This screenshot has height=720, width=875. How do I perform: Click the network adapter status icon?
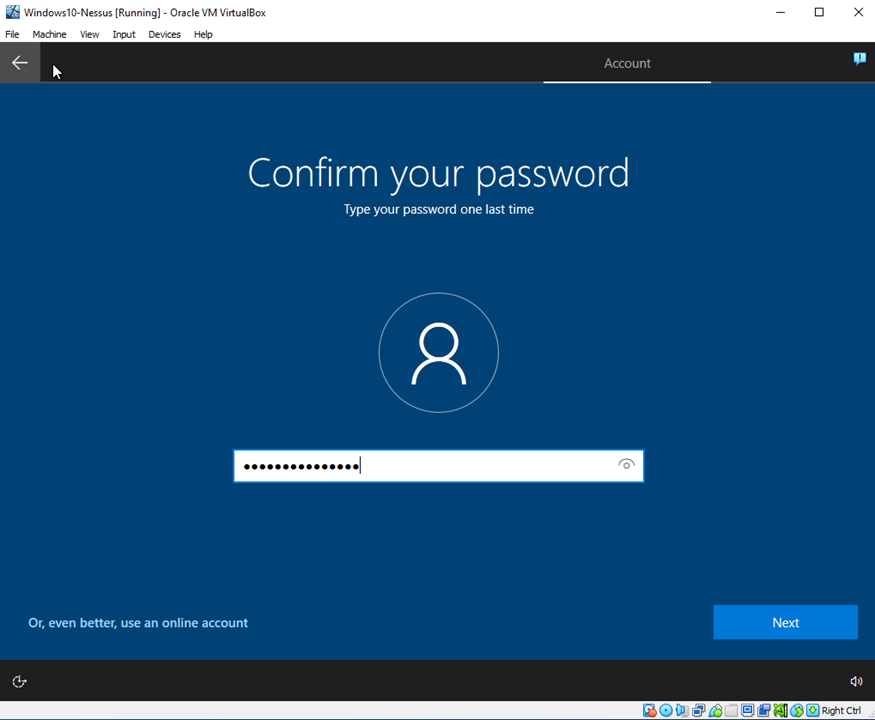click(699, 711)
